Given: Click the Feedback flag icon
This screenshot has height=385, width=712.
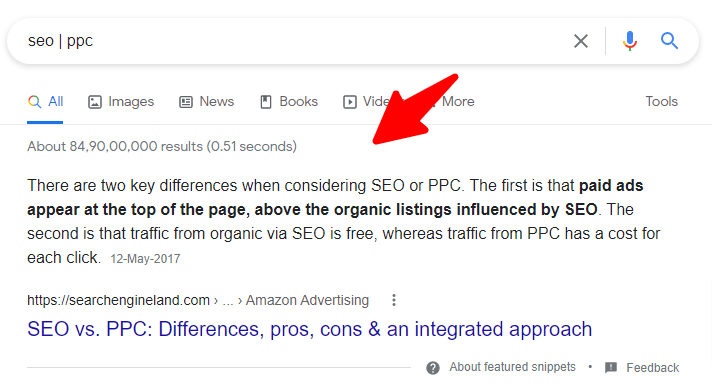Looking at the screenshot, I should (x=611, y=367).
